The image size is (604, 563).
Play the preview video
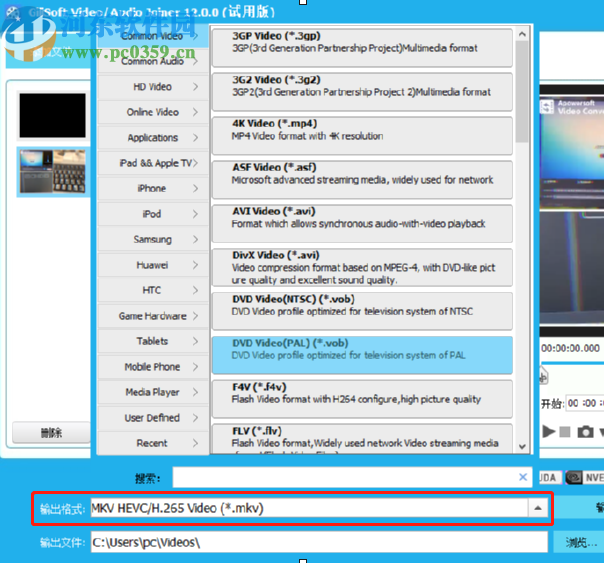[549, 431]
